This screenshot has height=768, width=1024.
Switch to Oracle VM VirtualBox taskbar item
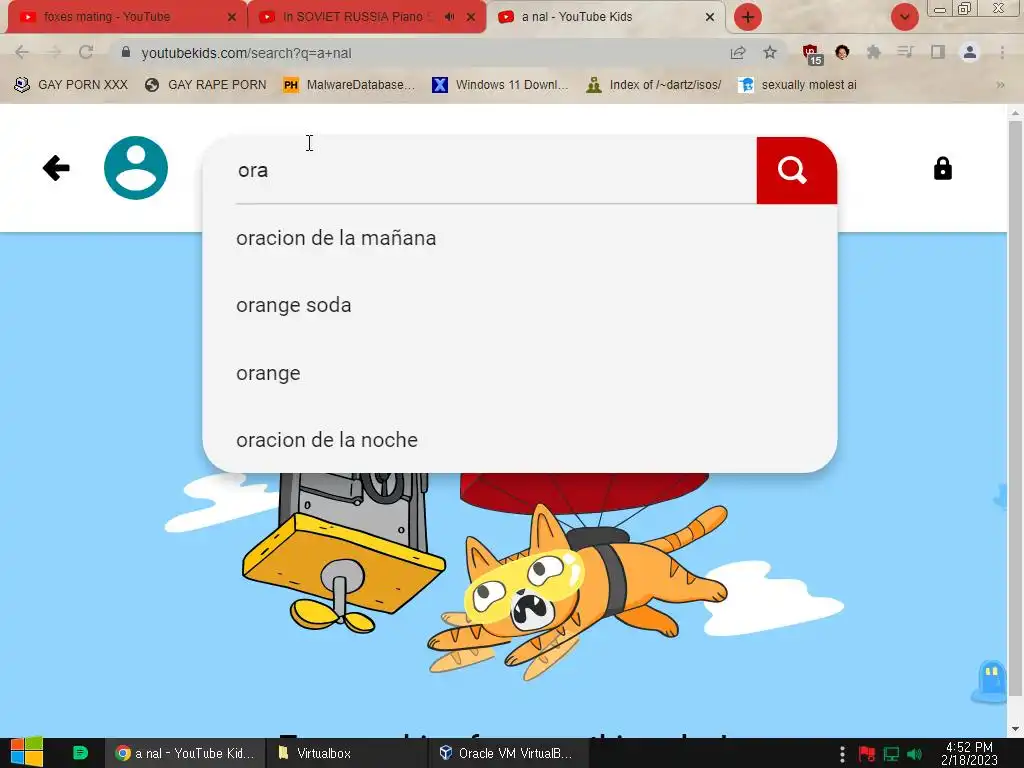[507, 753]
